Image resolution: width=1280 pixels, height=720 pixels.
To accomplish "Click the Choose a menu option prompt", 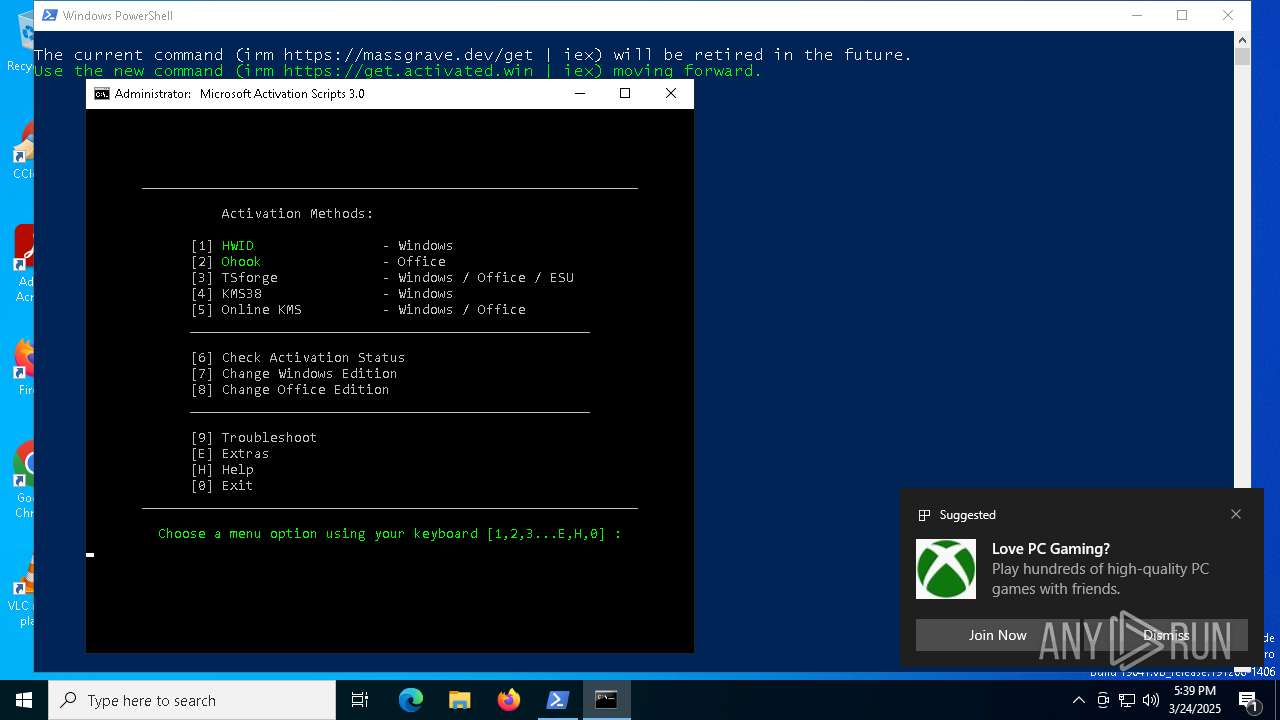I will [390, 533].
